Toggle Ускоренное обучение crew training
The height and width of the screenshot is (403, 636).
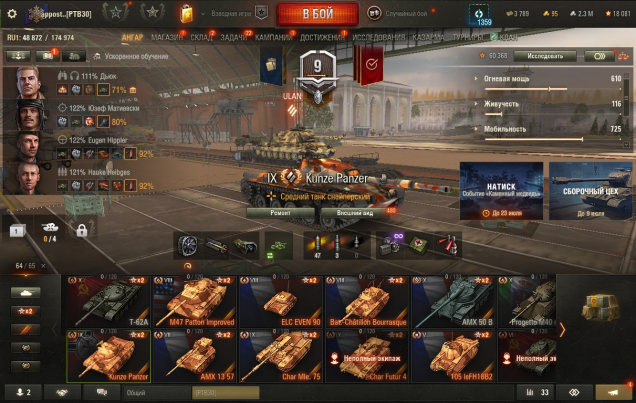pyautogui.click(x=131, y=56)
